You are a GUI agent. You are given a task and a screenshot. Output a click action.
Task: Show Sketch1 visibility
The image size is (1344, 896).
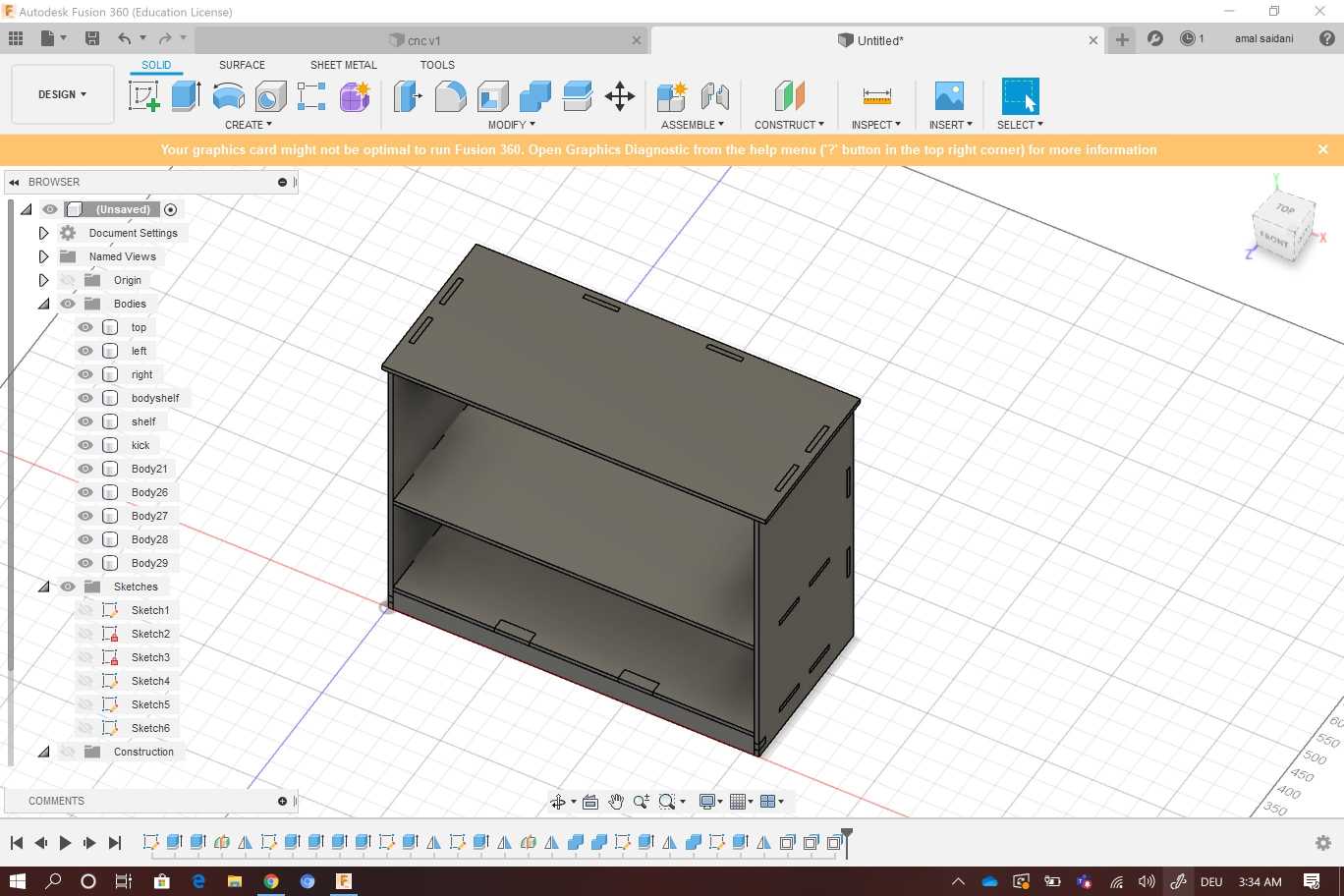tap(85, 610)
